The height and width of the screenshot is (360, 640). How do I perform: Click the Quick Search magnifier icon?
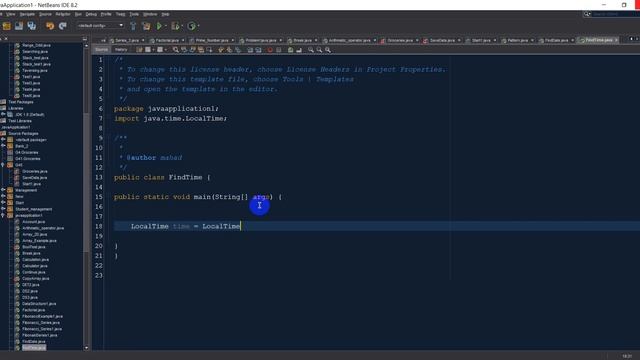click(x=587, y=14)
